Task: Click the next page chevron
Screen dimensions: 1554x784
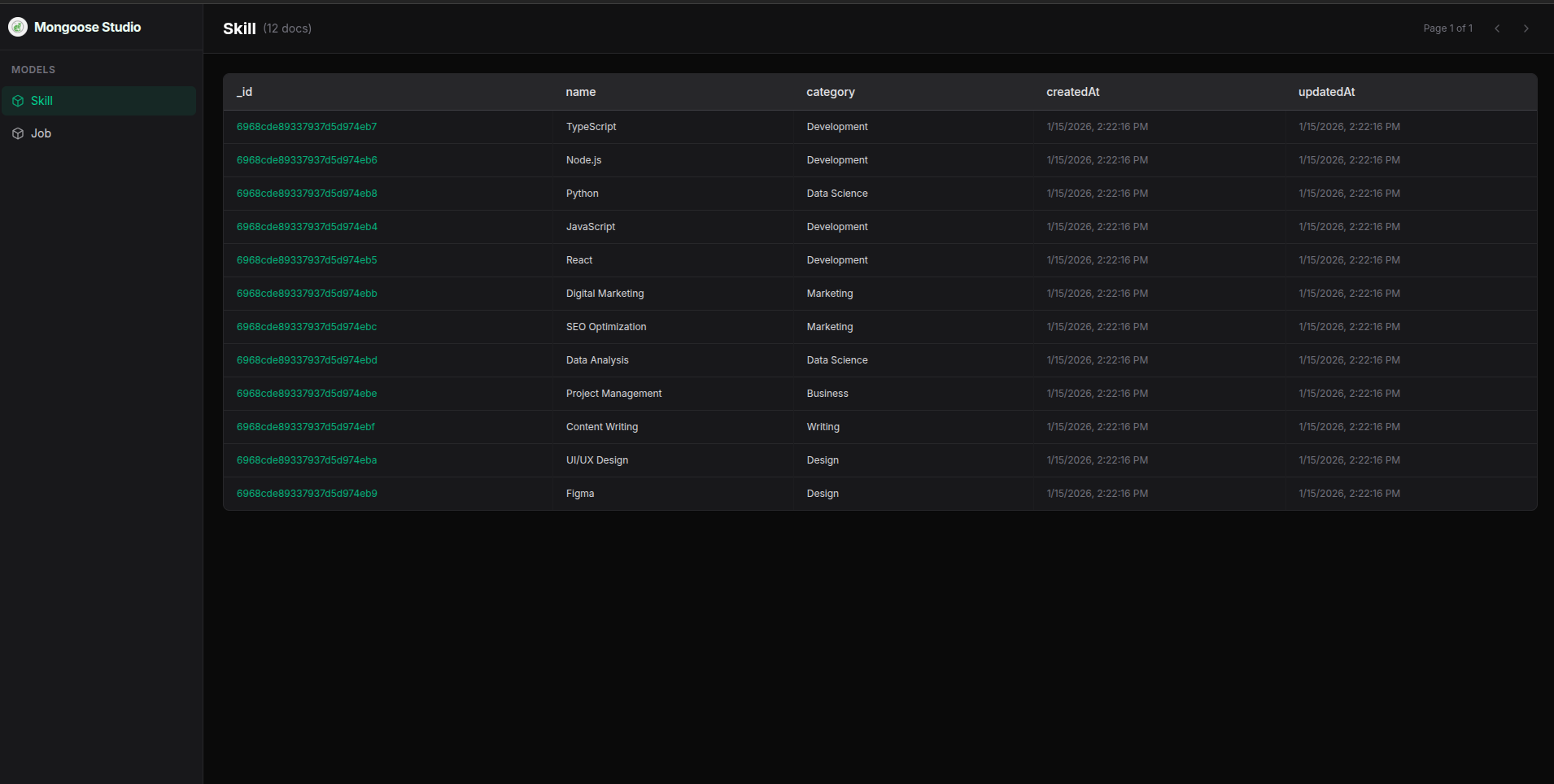Action: [x=1526, y=28]
